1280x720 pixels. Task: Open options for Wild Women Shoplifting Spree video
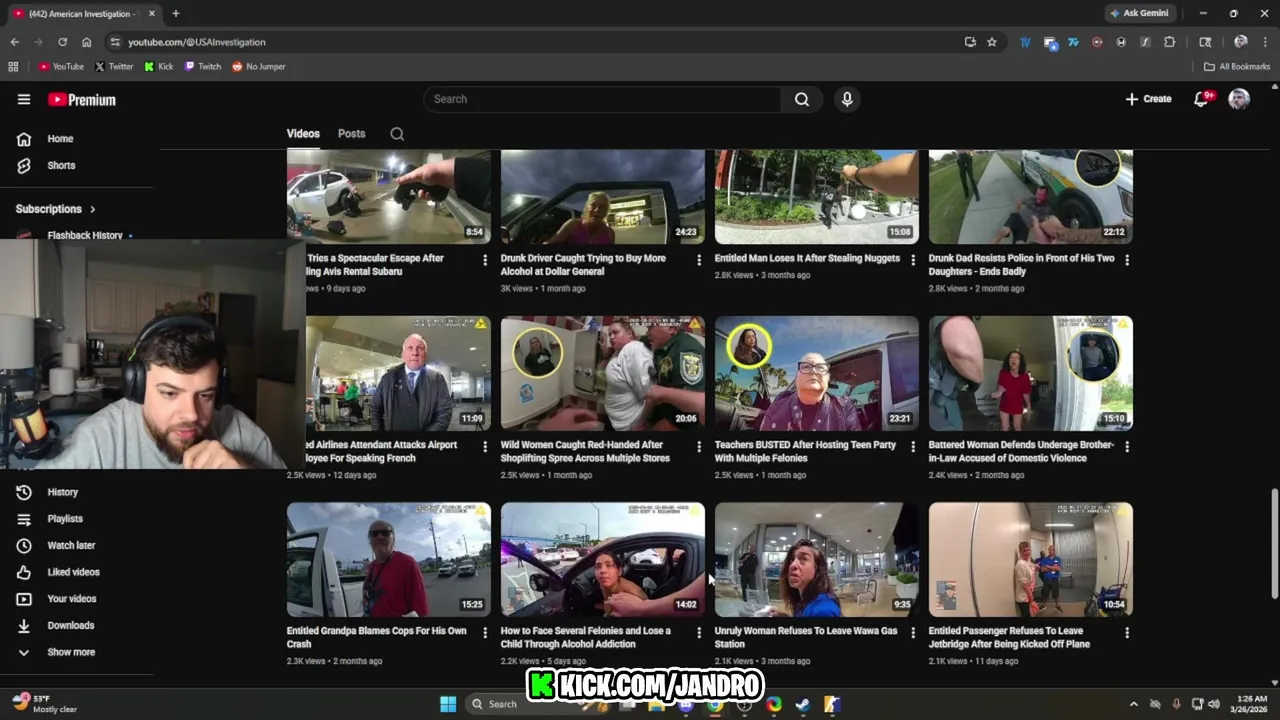coord(699,446)
